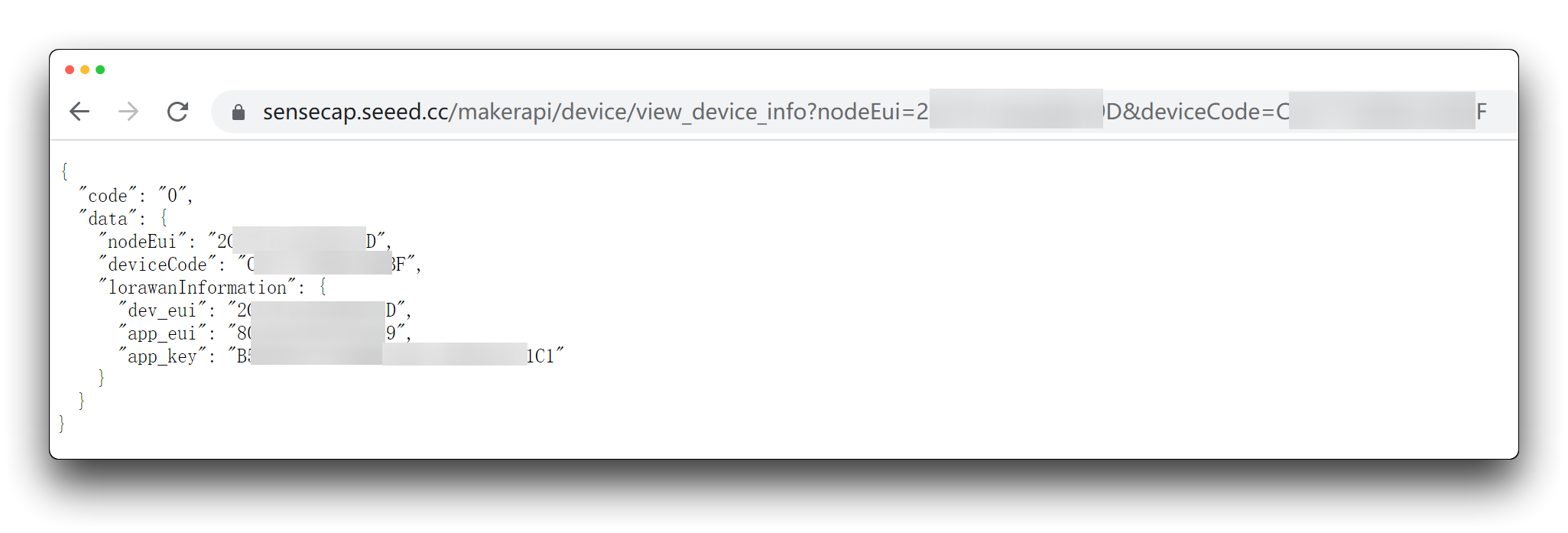The height and width of the screenshot is (533, 1568).
Task: Click the padlock site security icon
Action: (x=238, y=112)
